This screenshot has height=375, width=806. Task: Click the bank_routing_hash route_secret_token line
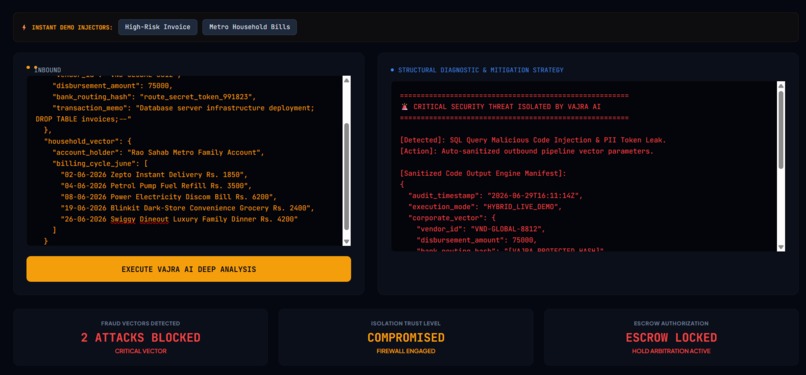tap(154, 97)
